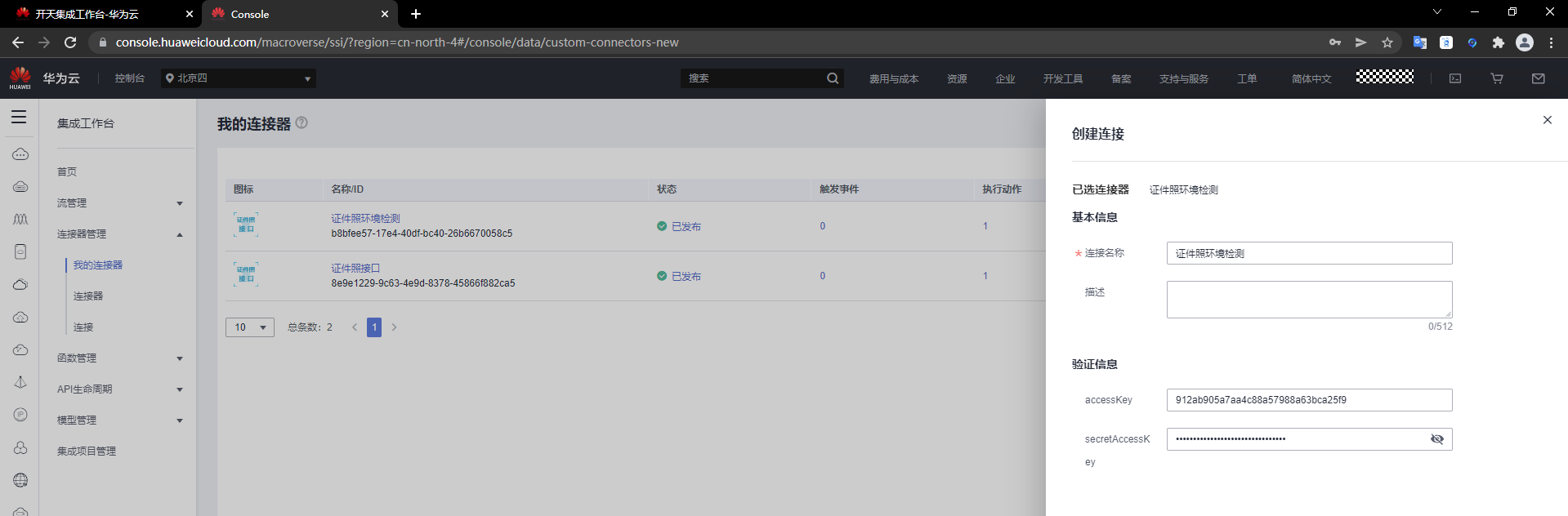Click the Huawei Cloud logo

(x=20, y=78)
